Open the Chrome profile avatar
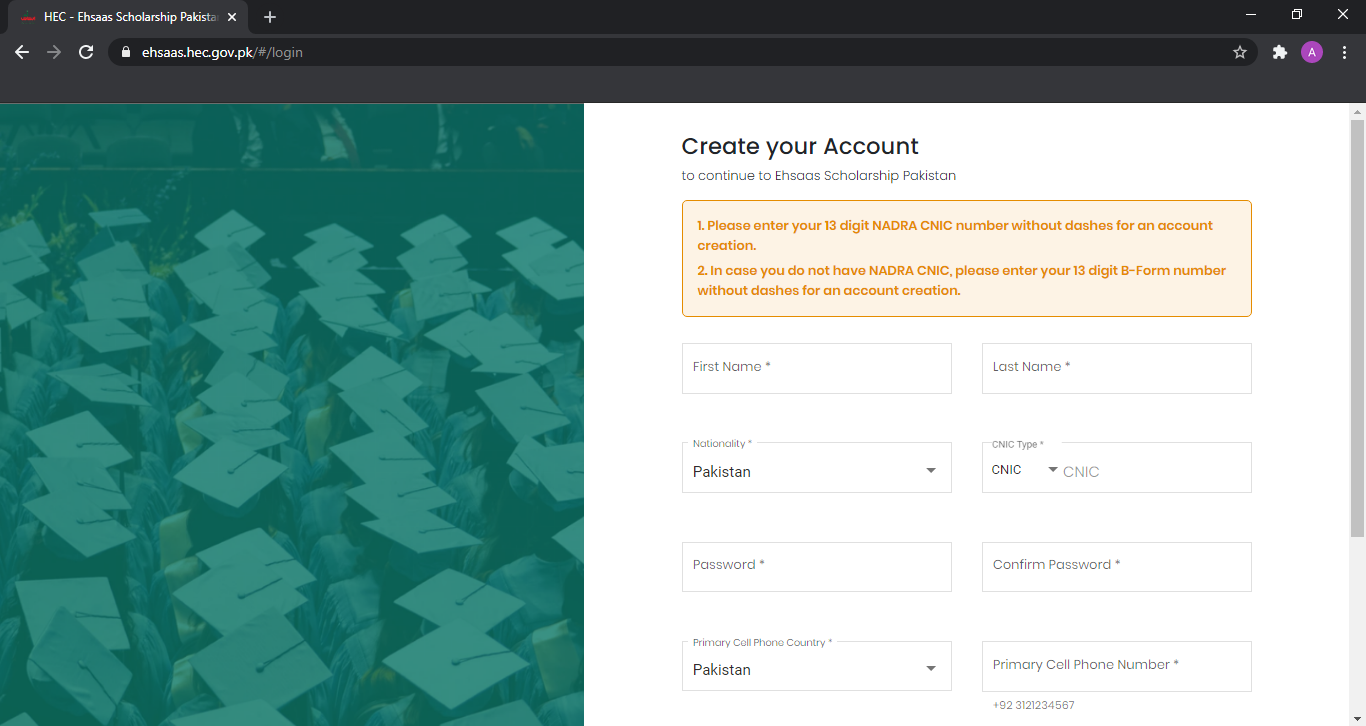Screen dimensions: 1366x726 [1312, 52]
